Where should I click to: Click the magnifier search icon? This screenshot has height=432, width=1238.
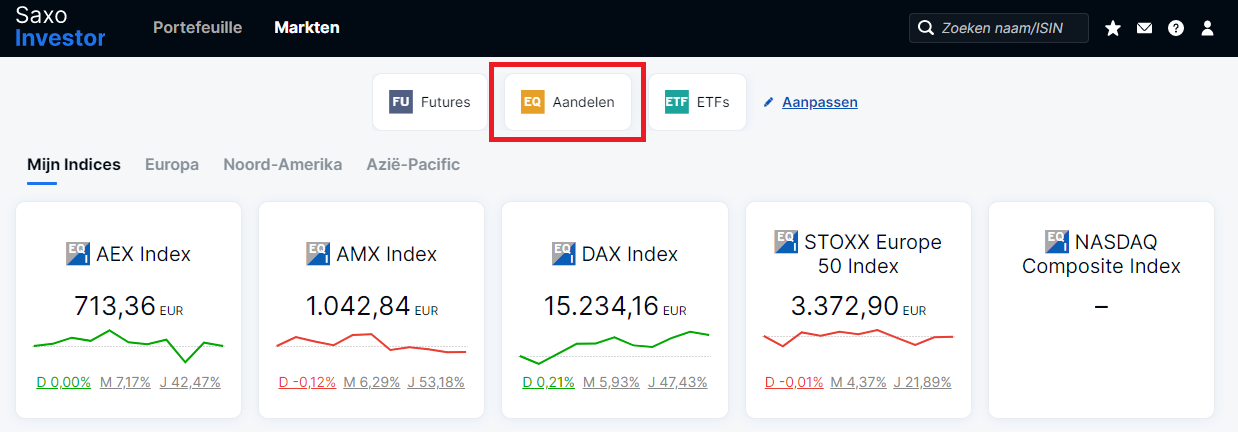click(x=925, y=28)
